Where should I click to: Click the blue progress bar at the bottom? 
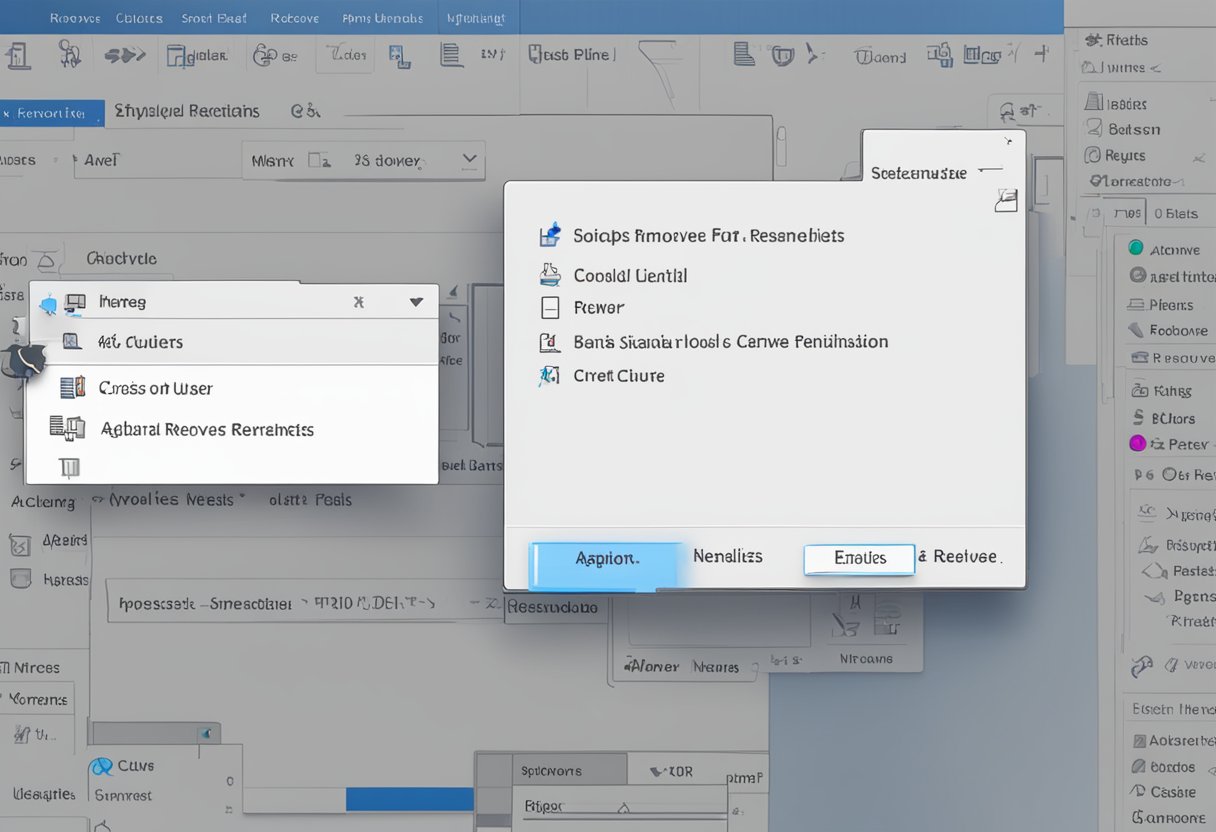point(409,798)
